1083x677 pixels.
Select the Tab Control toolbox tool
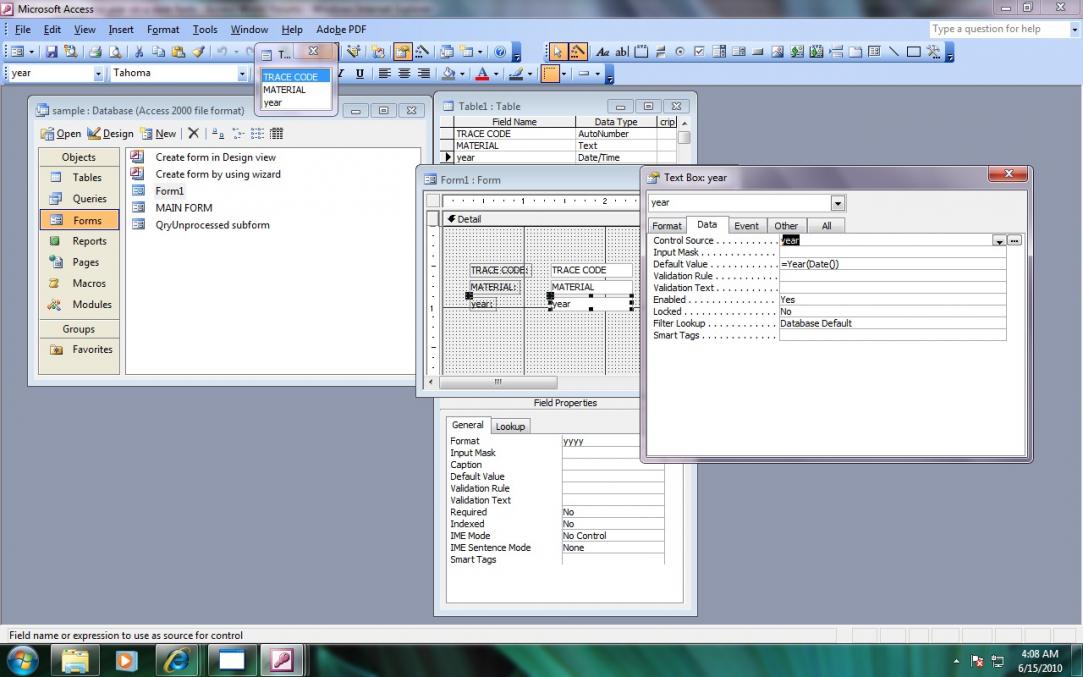[855, 52]
